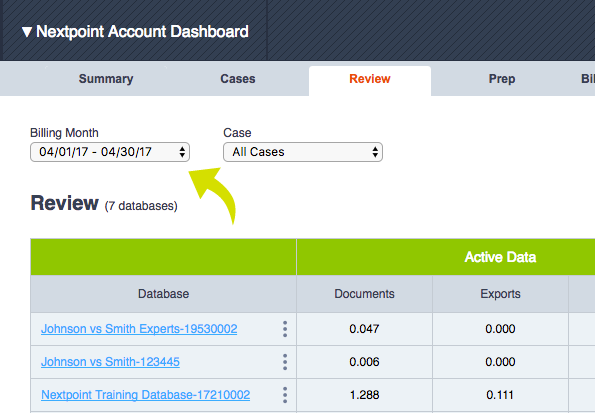
Task: Click the Database column header
Action: [x=164, y=294]
